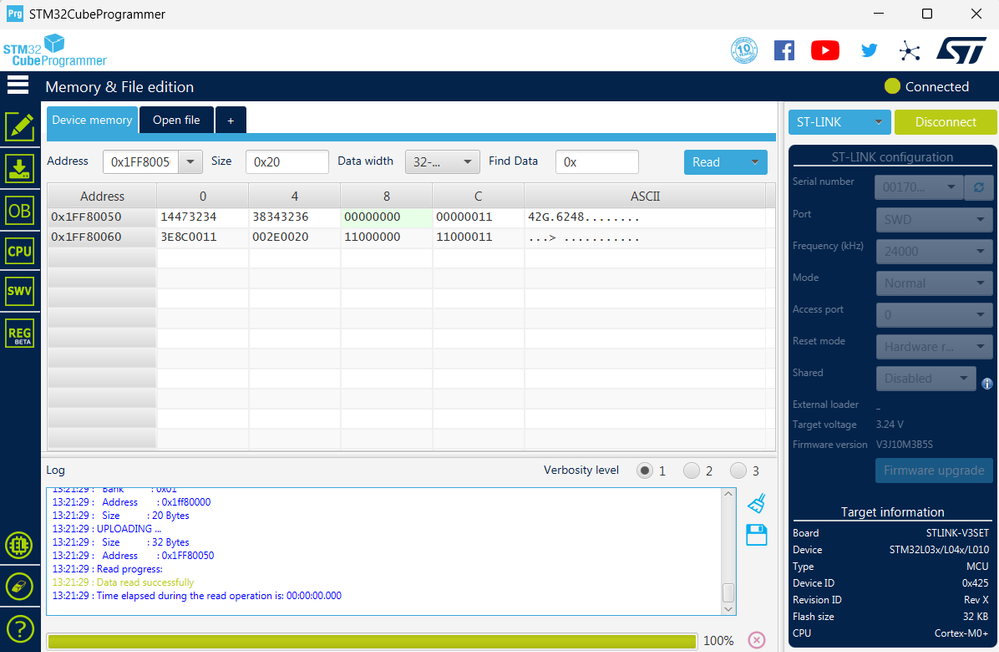The width and height of the screenshot is (999, 652).
Task: Open the Mode Normal dropdown
Action: [x=934, y=283]
